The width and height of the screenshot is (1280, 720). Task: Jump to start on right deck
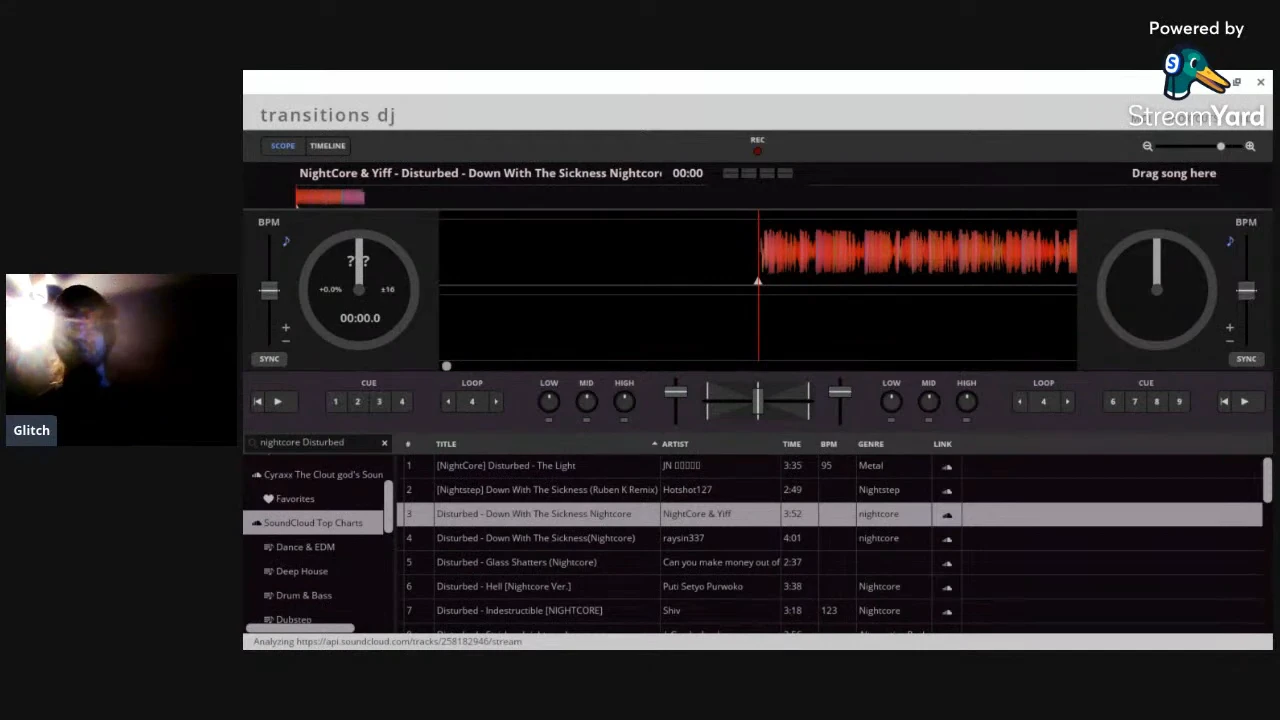pyautogui.click(x=1224, y=402)
